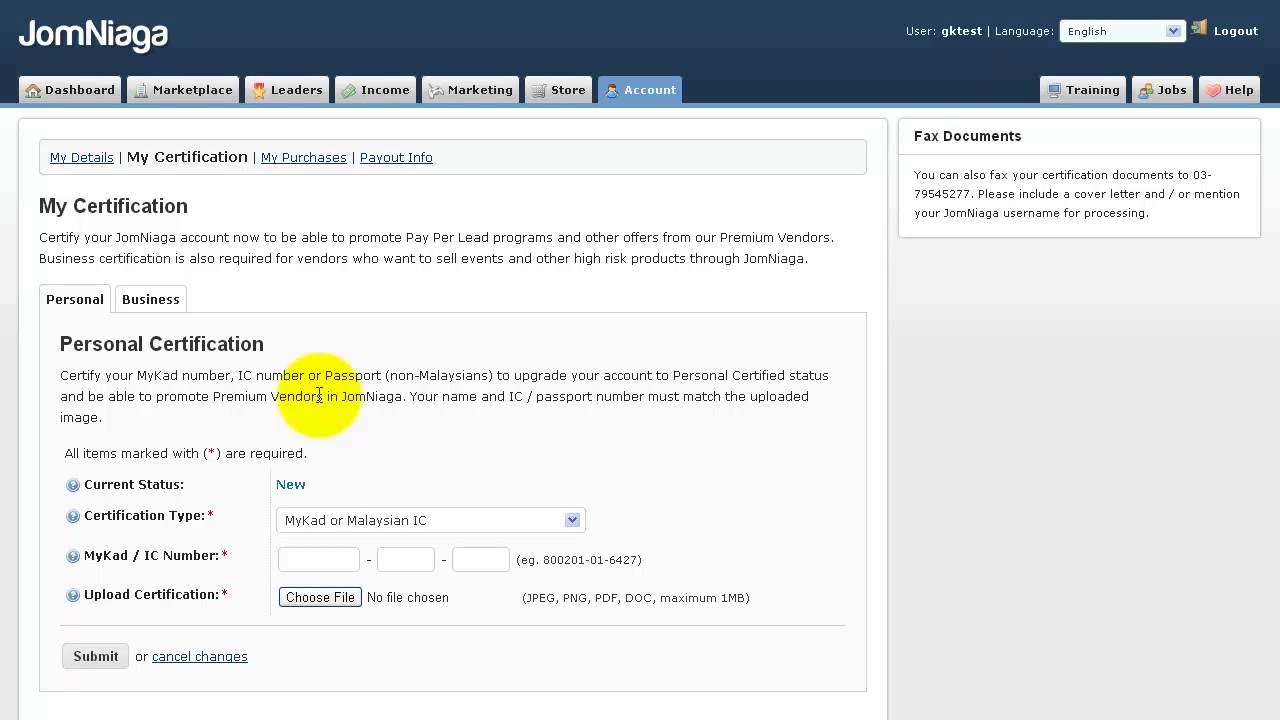This screenshot has height=720, width=1280.
Task: Click the Marketplace tab icon
Action: tap(141, 90)
